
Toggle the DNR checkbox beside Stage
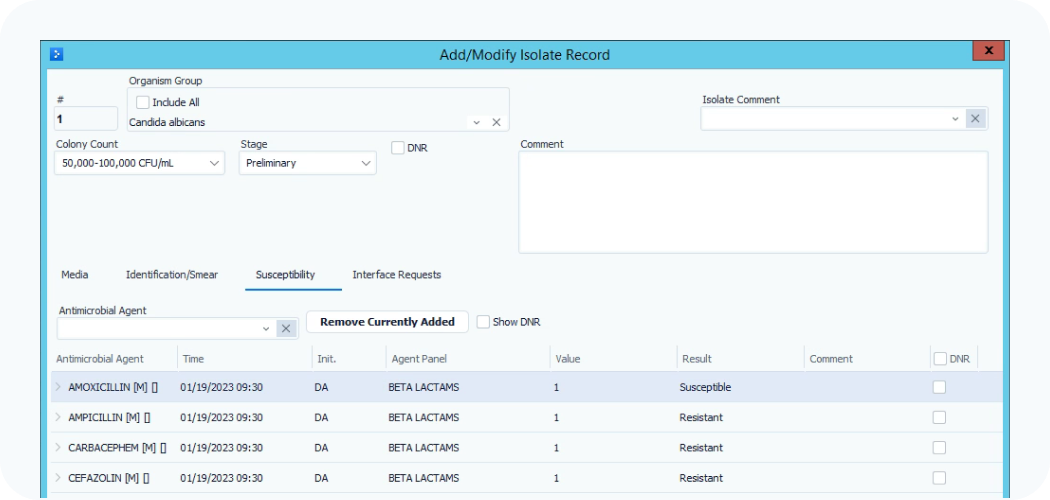click(x=398, y=148)
